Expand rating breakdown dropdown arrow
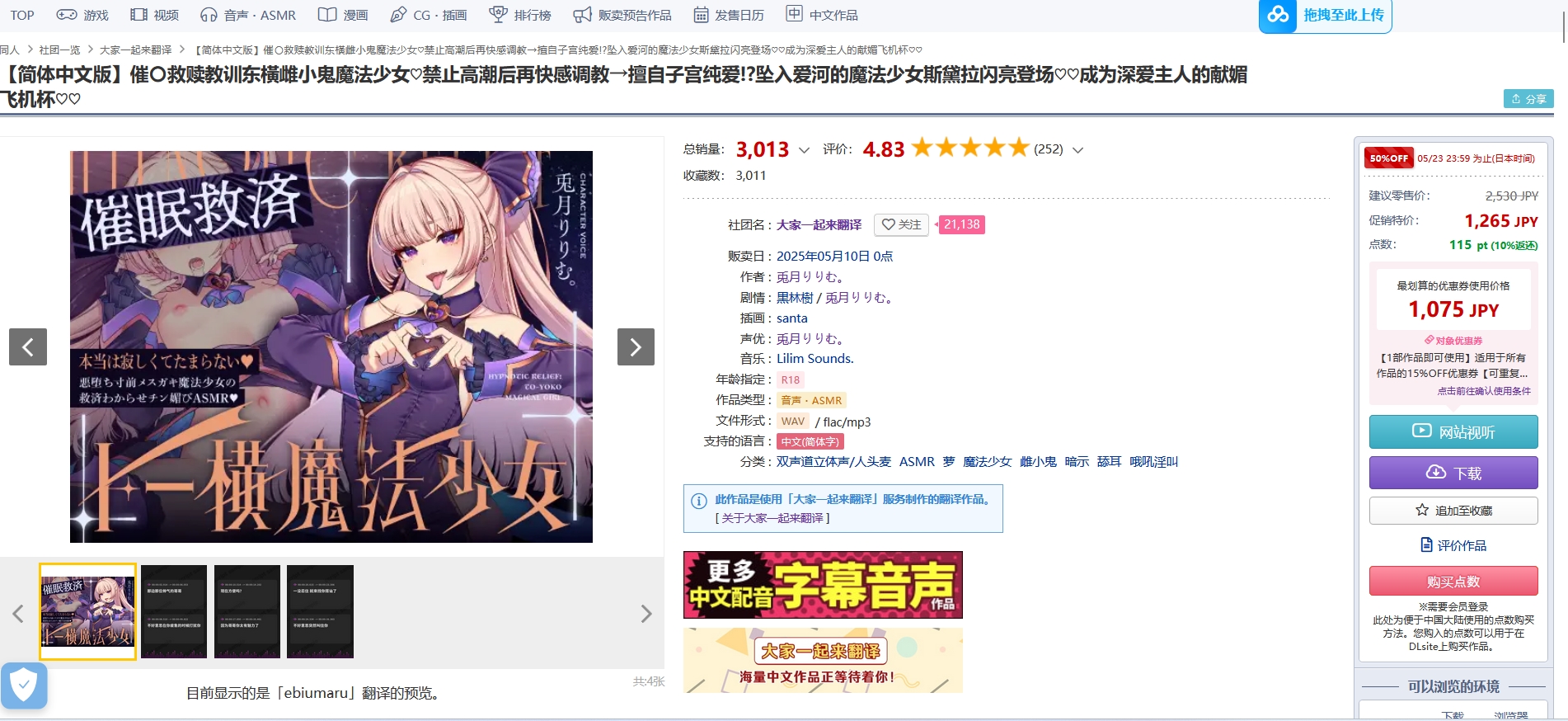 tap(1077, 150)
